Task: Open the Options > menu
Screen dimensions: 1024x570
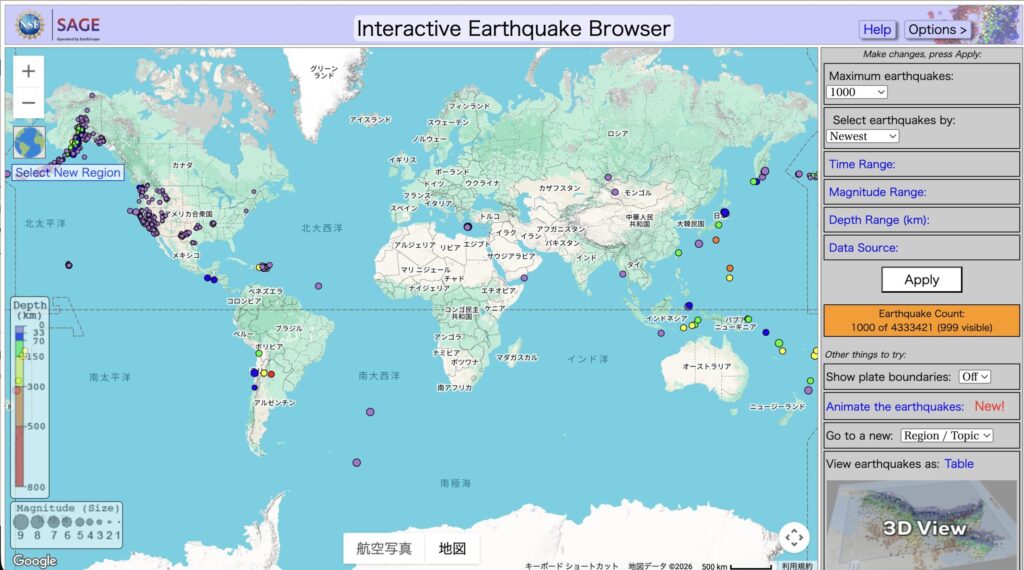Action: coord(937,30)
